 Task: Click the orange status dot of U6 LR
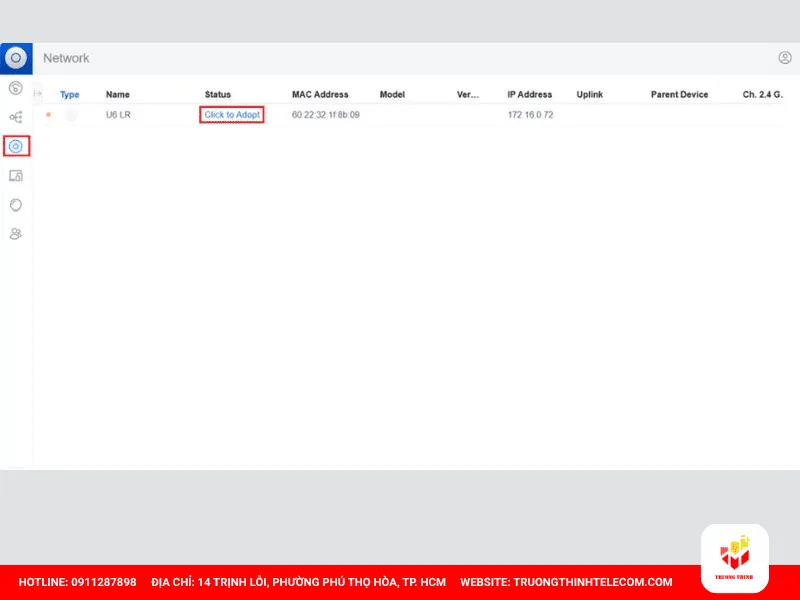pos(48,115)
